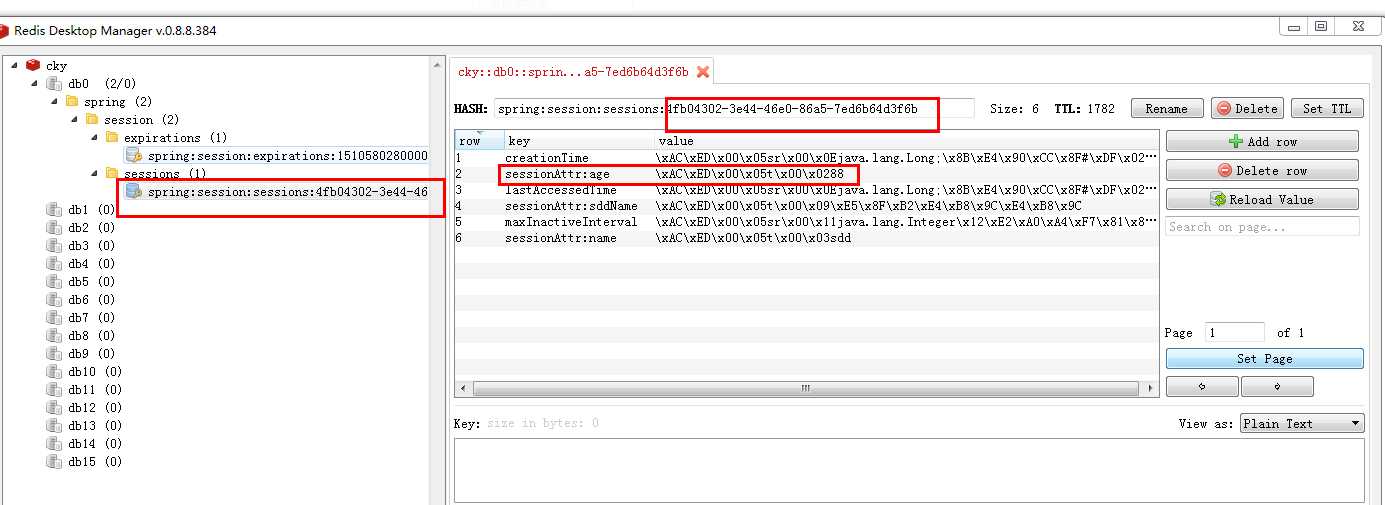
Task: Click the key column header
Action: click(x=579, y=141)
